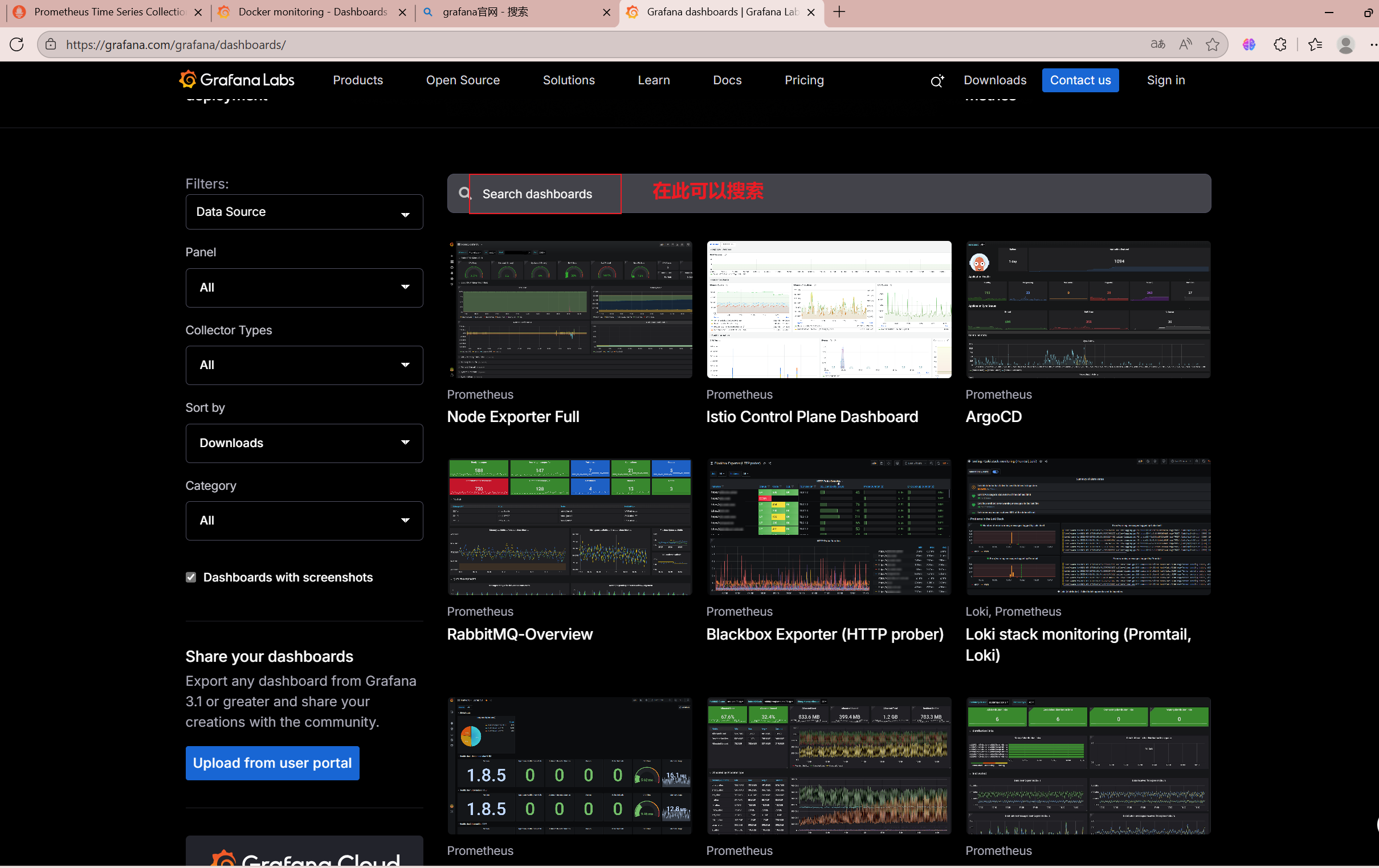Open Blackbox Exporter (HTTP prober) link

coord(825,634)
